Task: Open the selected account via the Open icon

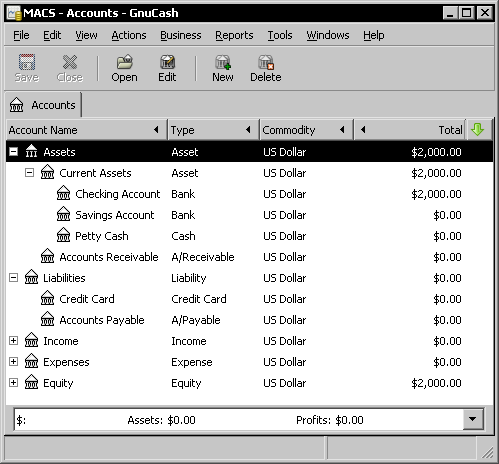Action: (x=124, y=62)
